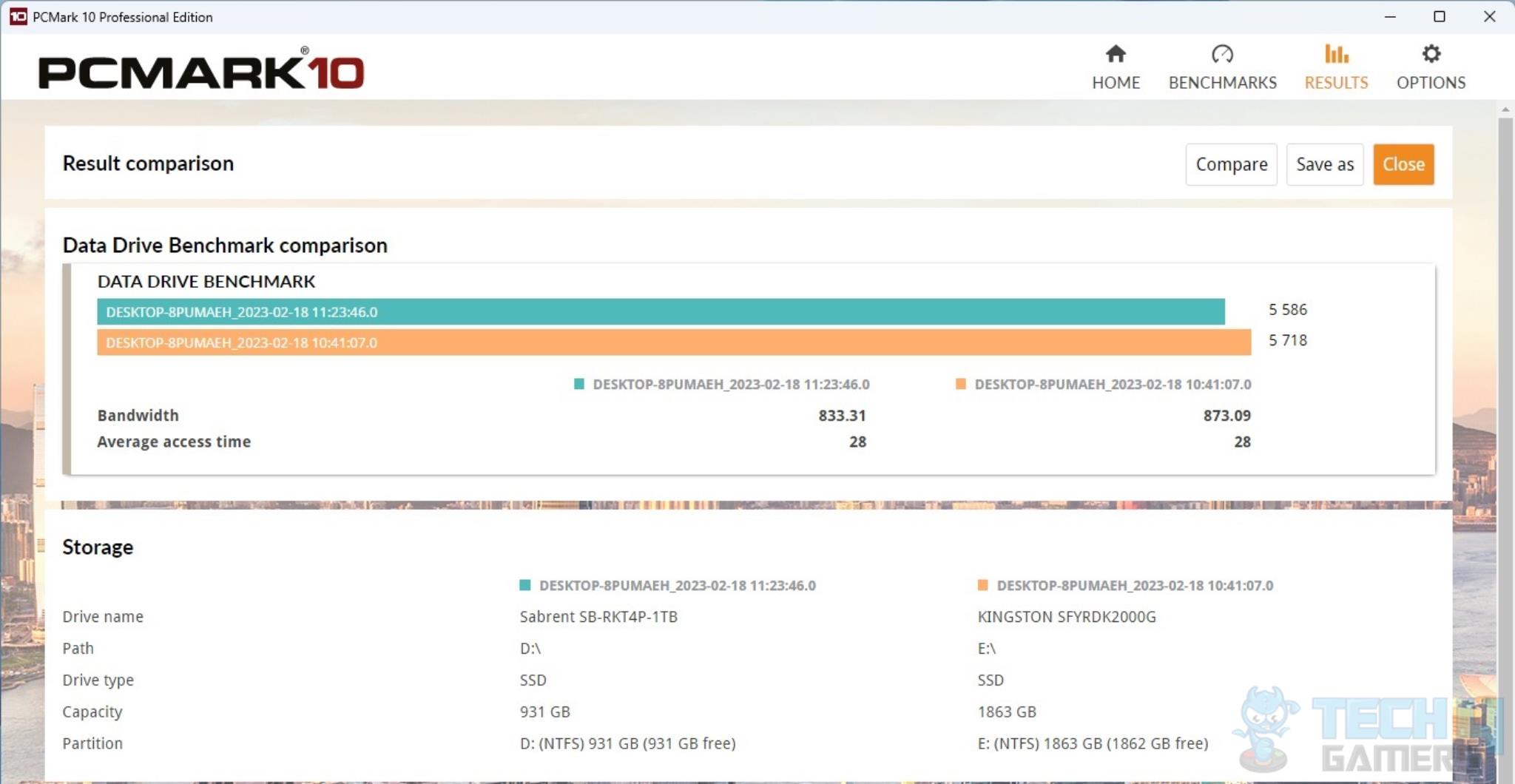Image resolution: width=1515 pixels, height=784 pixels.
Task: Select the 931 GB capacity value
Action: 544,712
